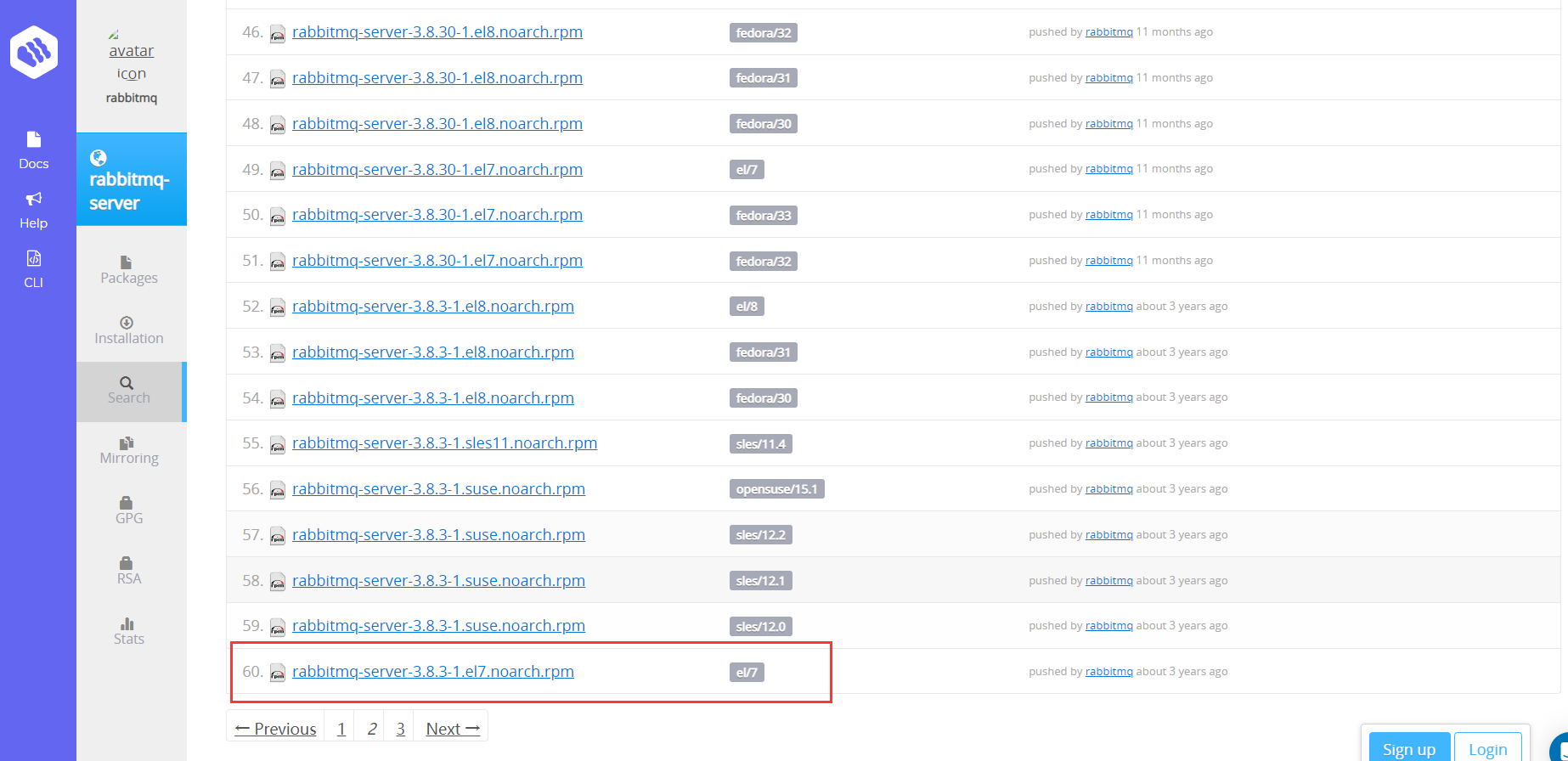This screenshot has width=1568, height=761.
Task: Open Help via the megaphone icon
Action: [34, 199]
